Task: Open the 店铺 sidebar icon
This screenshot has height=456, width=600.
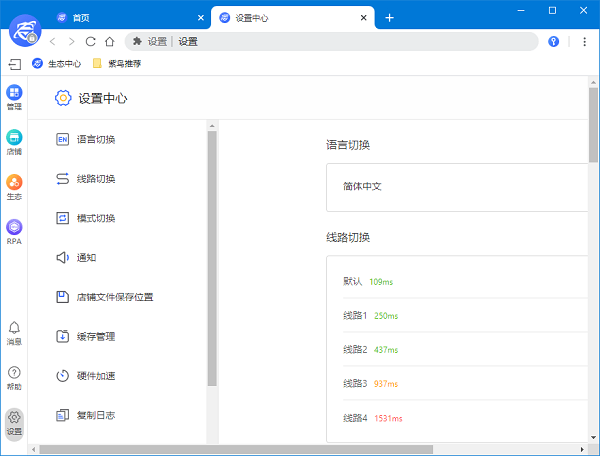Action: (14, 142)
